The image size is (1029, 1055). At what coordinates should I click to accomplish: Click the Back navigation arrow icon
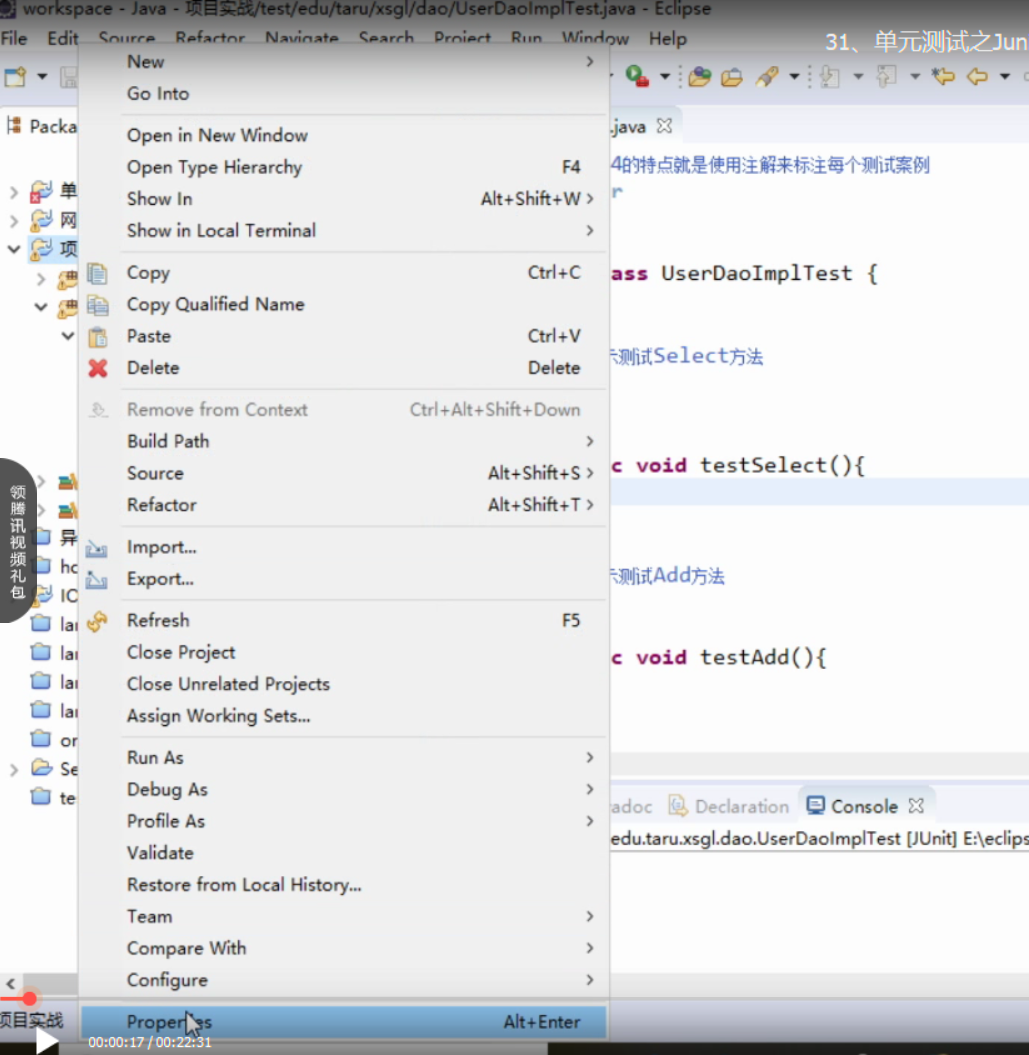point(977,77)
